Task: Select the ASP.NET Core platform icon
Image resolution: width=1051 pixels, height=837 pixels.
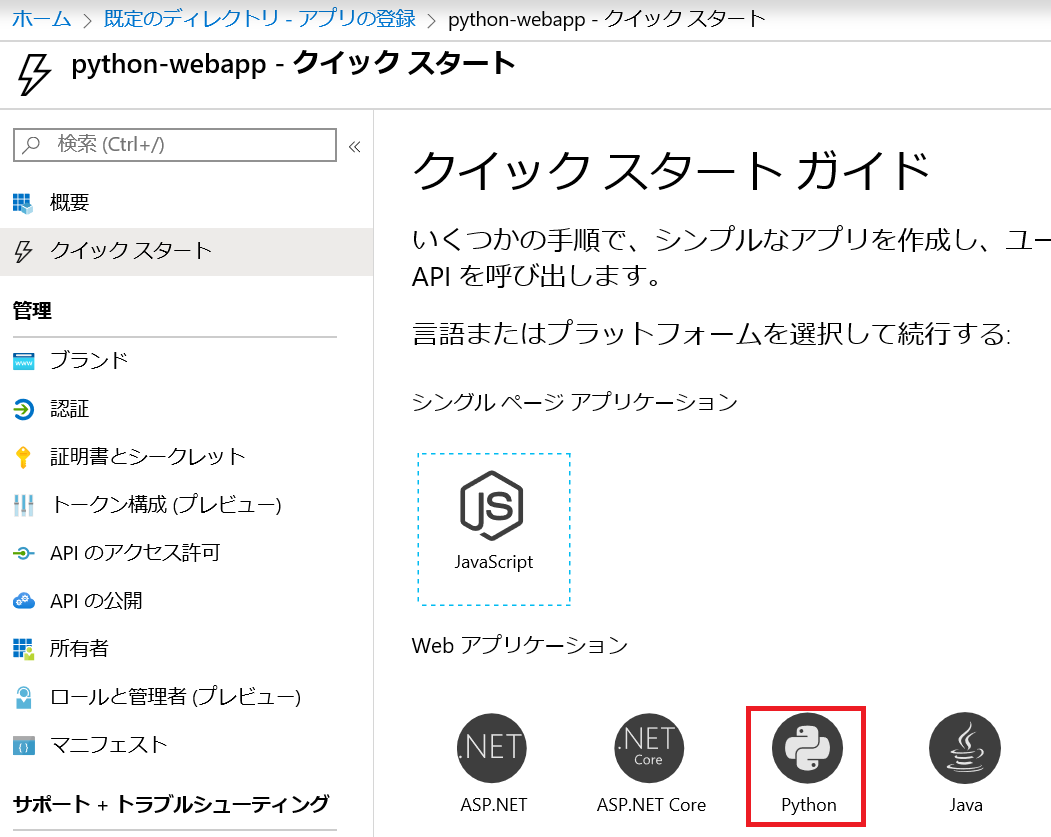Action: pos(649,748)
